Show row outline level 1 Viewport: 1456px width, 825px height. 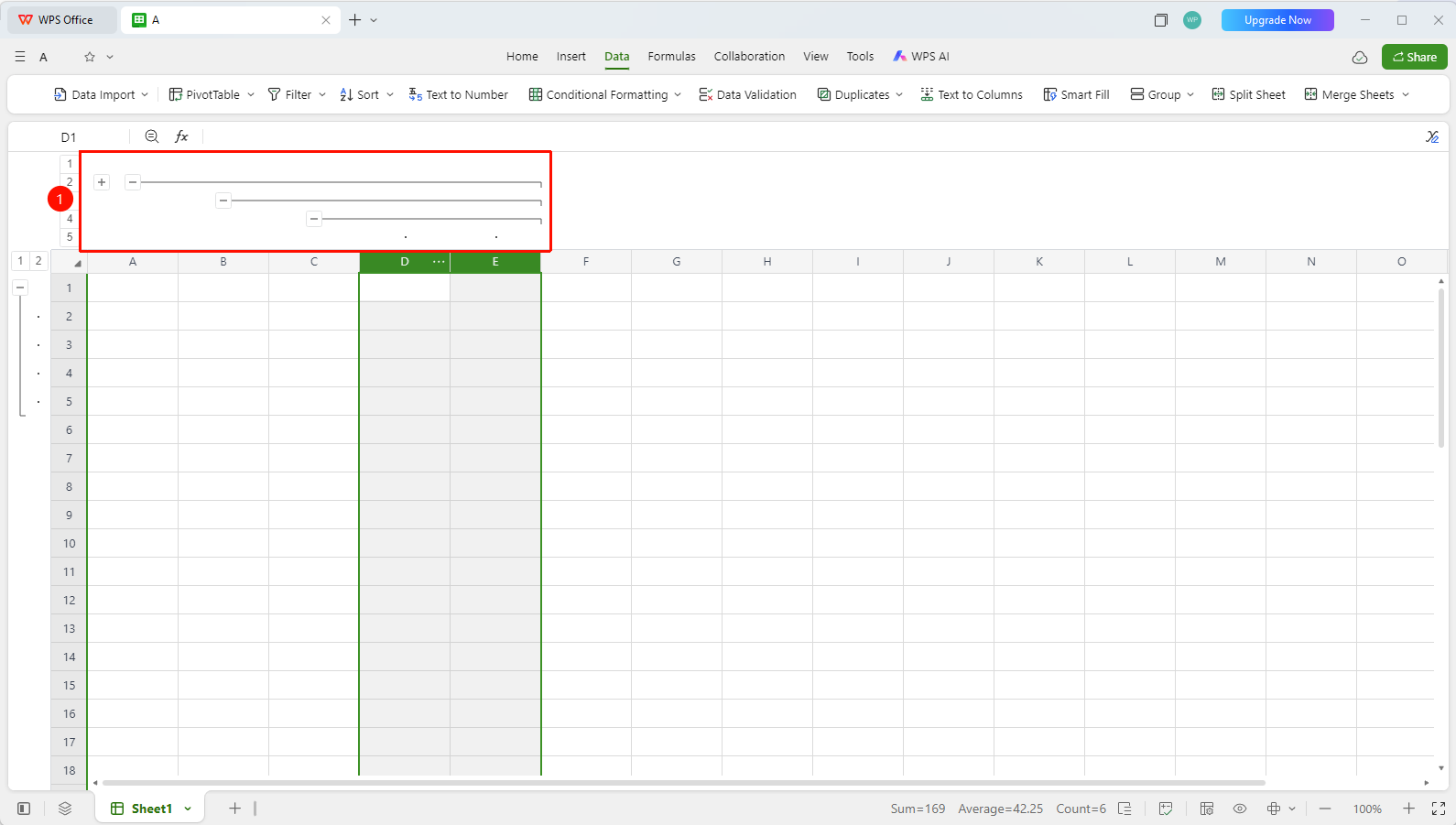coord(20,261)
